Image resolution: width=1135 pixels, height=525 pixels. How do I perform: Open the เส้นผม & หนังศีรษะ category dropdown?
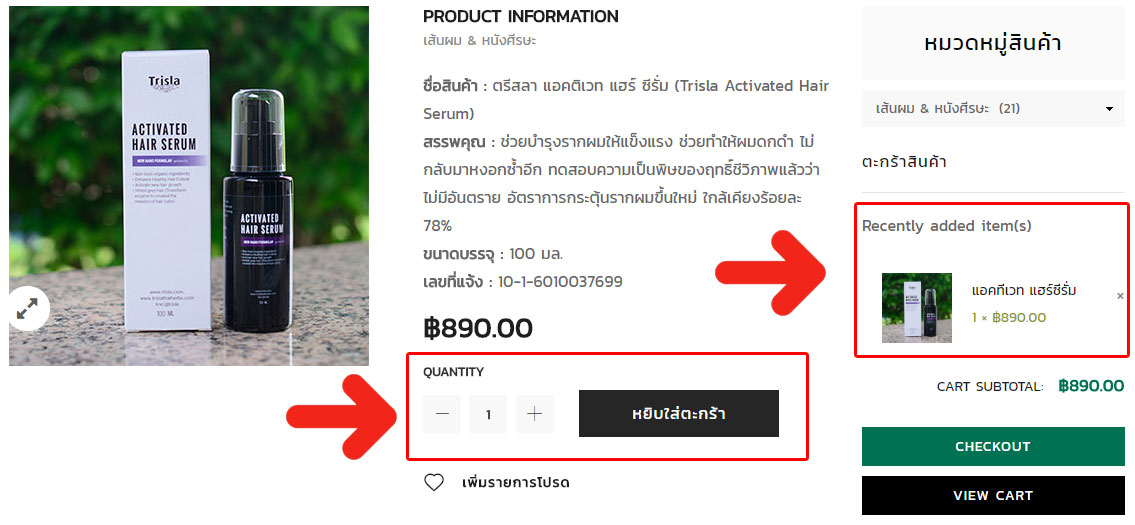994,108
